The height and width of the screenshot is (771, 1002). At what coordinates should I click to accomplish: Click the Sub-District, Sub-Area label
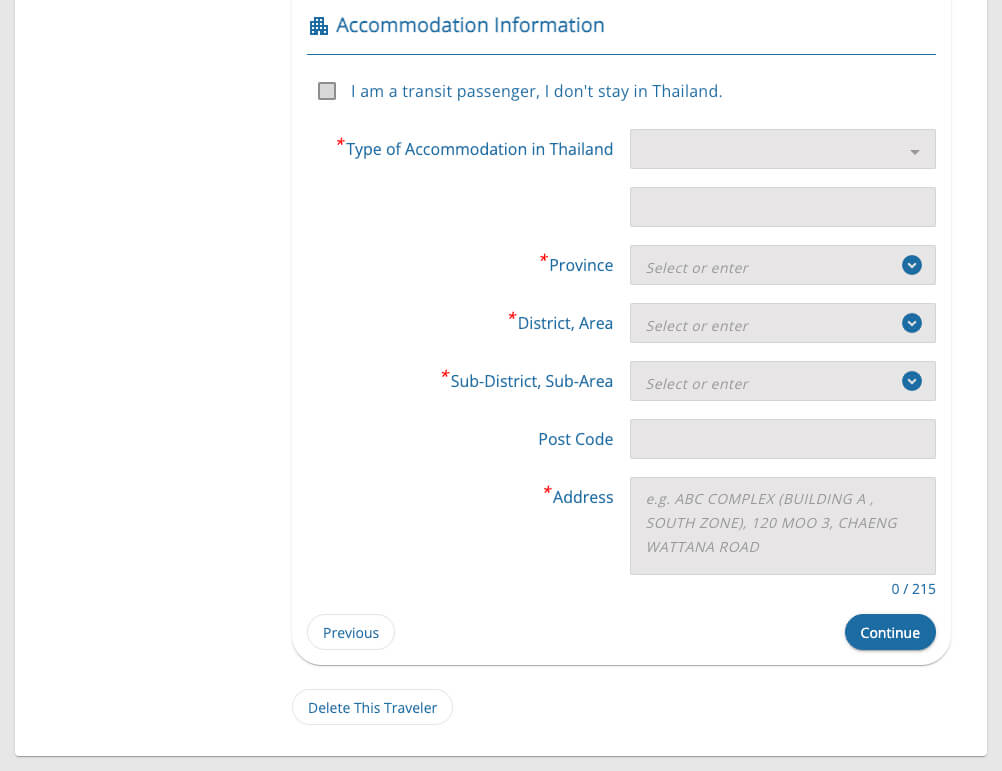coord(531,381)
